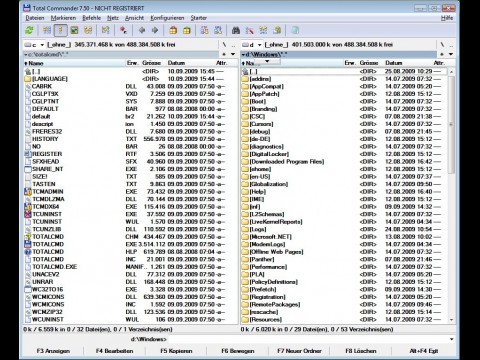
Task: Go back with the left arrow icon
Action: tap(142, 30)
